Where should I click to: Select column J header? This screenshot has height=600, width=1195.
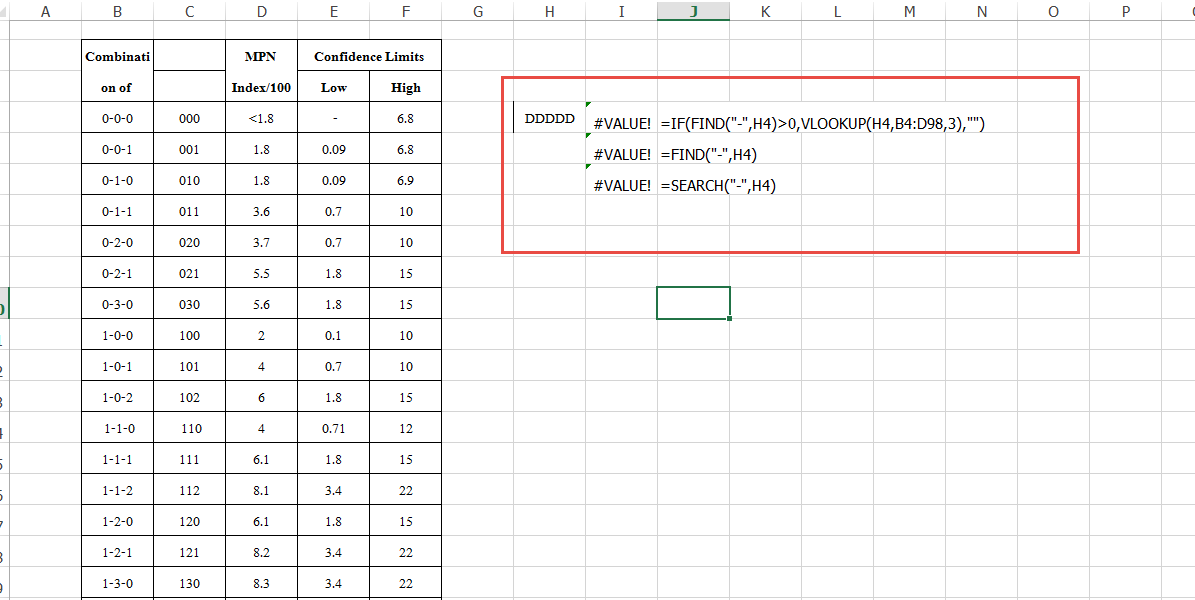(x=694, y=10)
